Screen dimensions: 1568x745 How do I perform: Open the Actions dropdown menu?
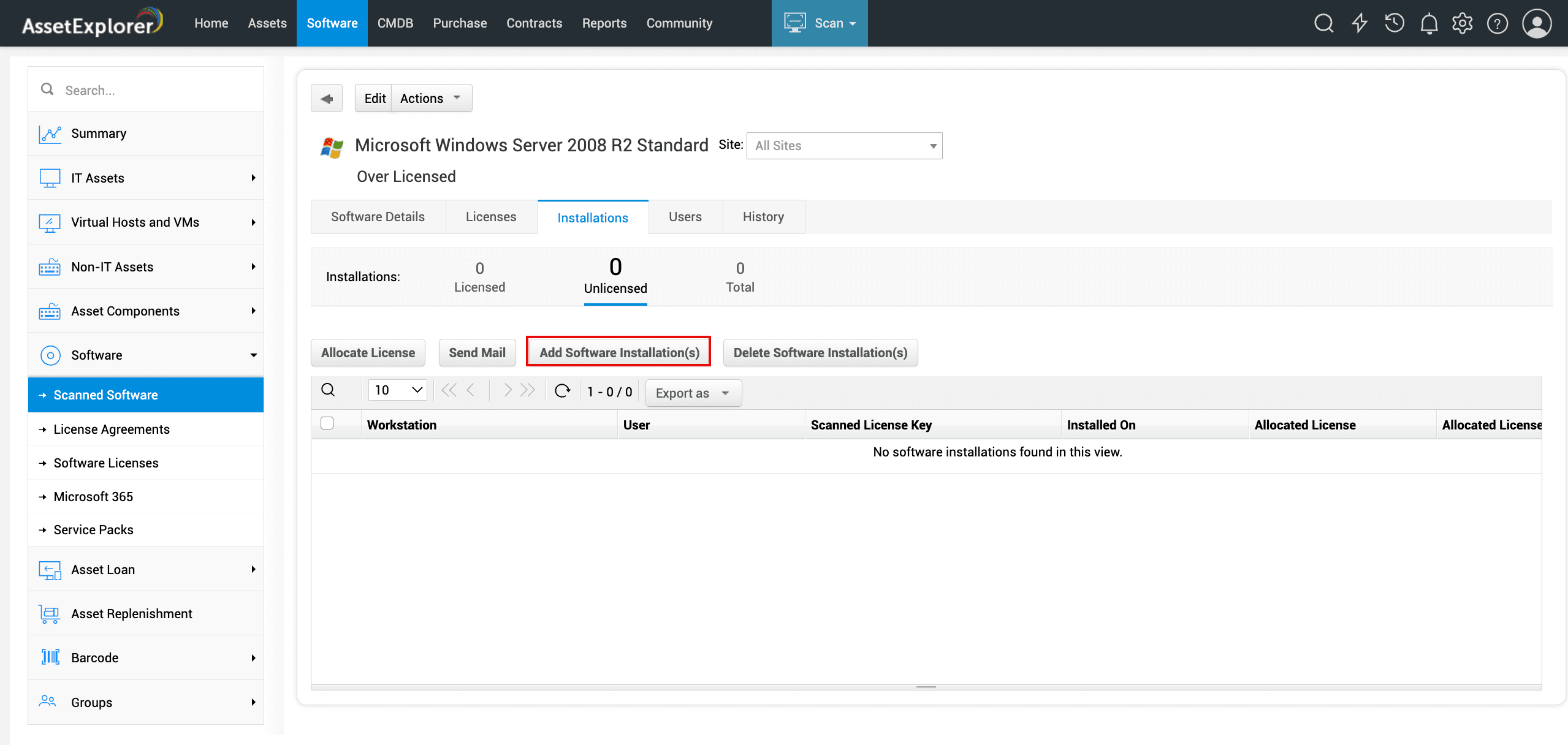click(431, 99)
